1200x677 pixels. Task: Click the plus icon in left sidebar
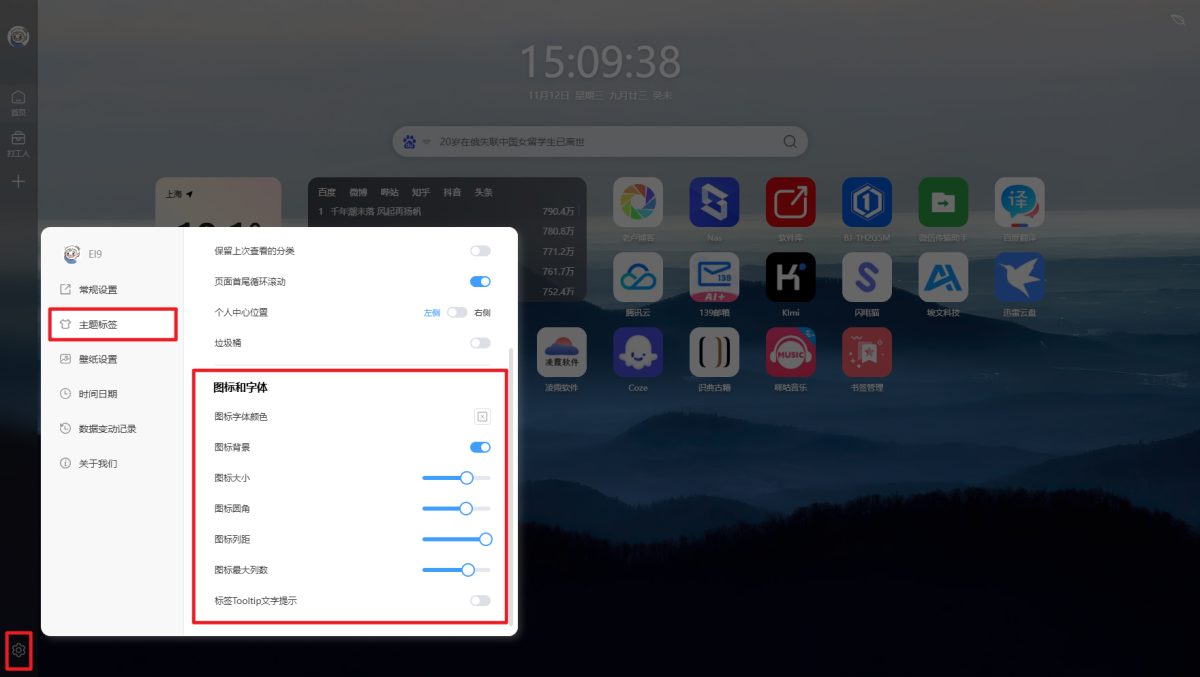click(x=18, y=181)
